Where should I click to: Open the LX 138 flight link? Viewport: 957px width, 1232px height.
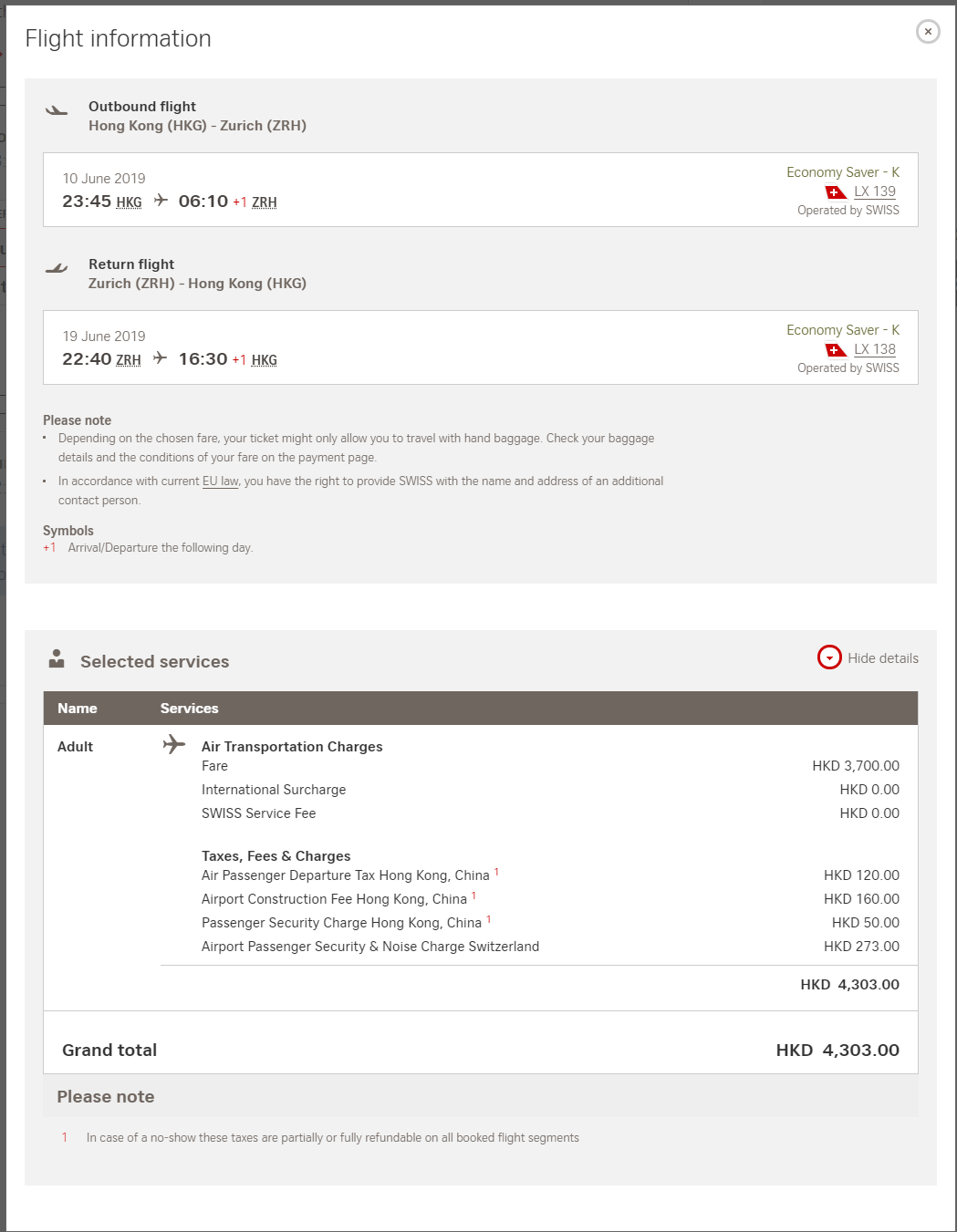pyautogui.click(x=875, y=349)
